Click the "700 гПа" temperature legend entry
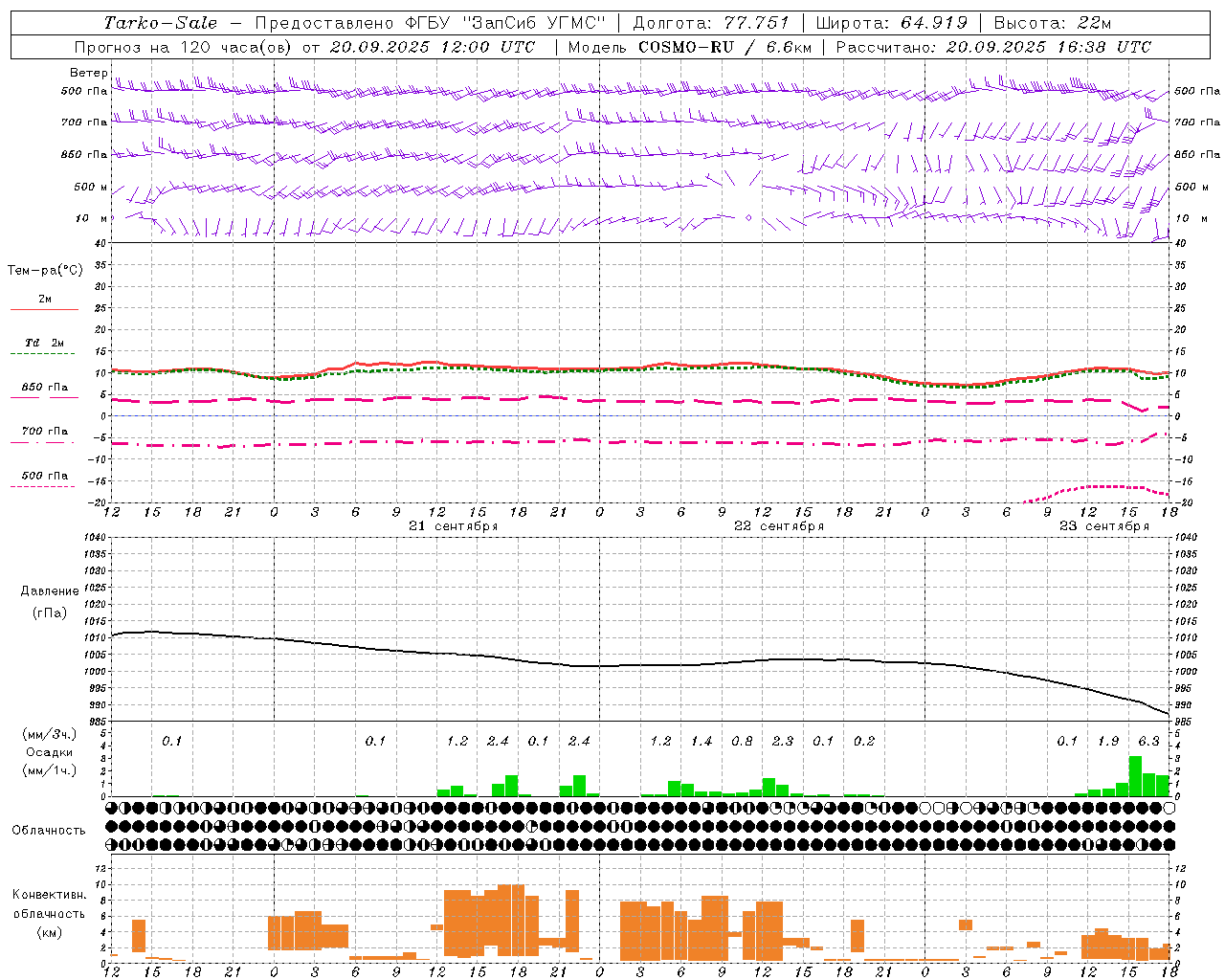 pyautogui.click(x=45, y=432)
